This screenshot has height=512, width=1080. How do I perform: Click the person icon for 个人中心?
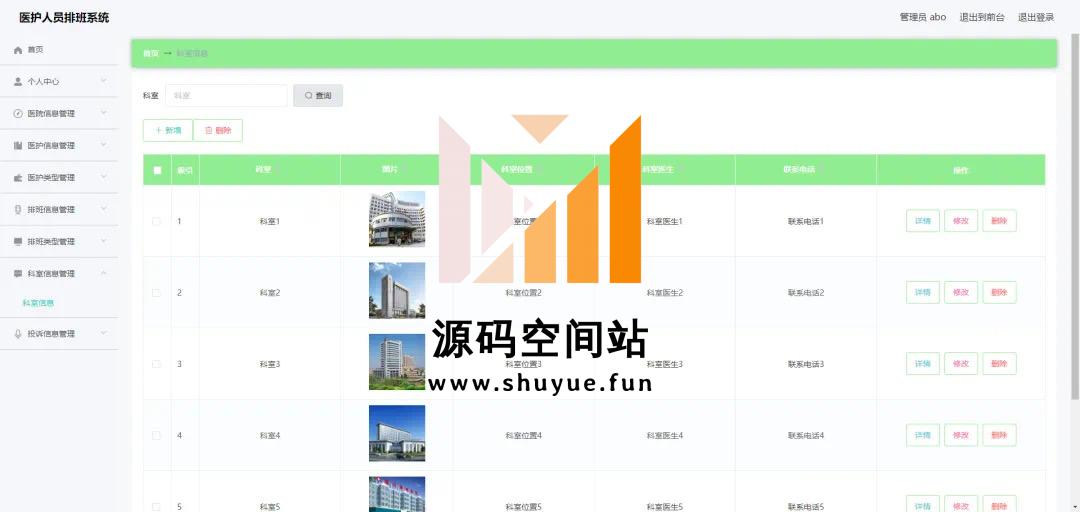18,81
